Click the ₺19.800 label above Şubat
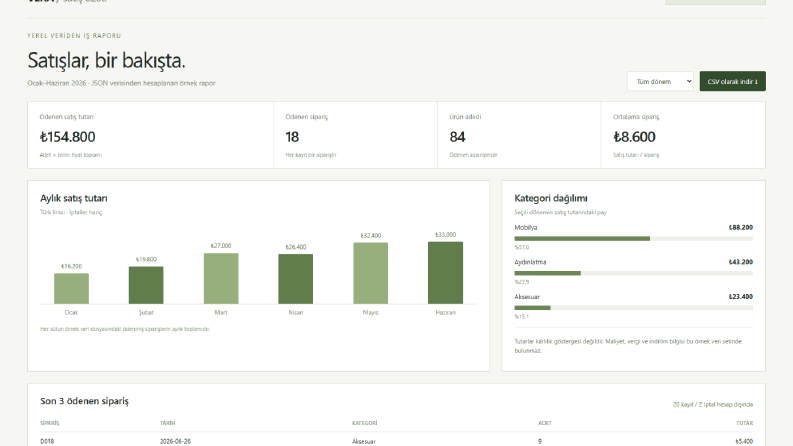The width and height of the screenshot is (793, 446). pos(146,259)
